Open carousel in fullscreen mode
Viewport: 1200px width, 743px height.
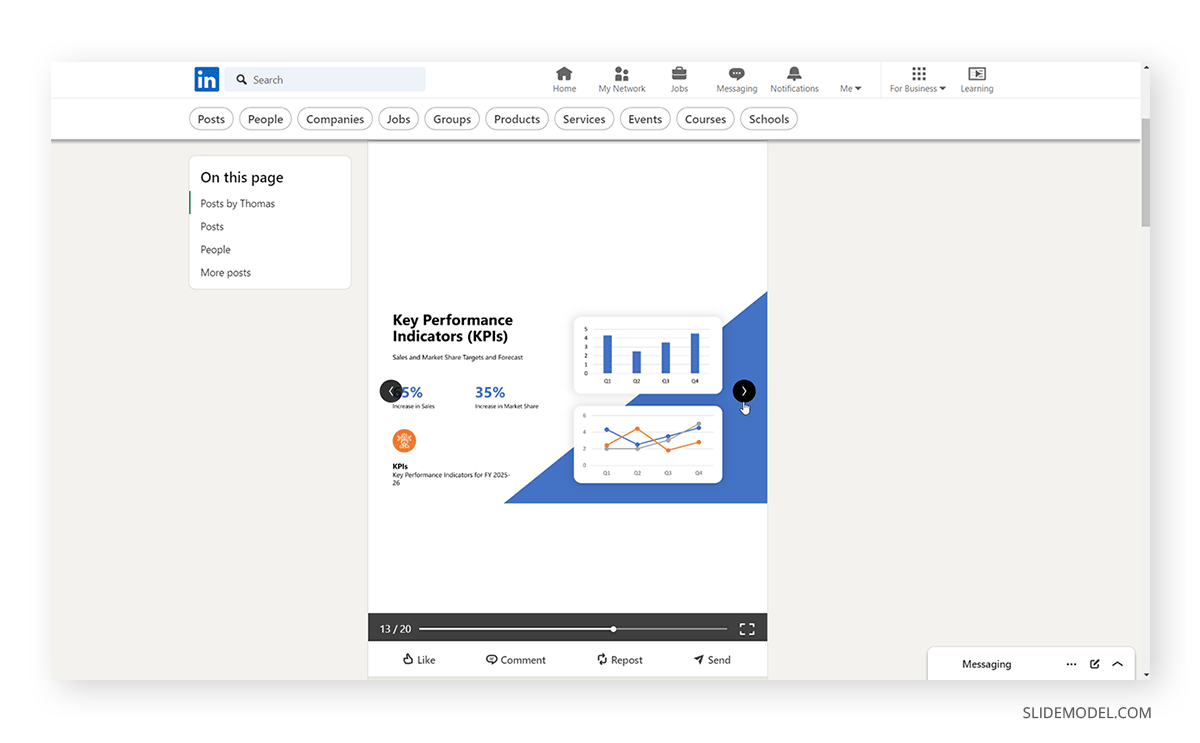click(747, 629)
